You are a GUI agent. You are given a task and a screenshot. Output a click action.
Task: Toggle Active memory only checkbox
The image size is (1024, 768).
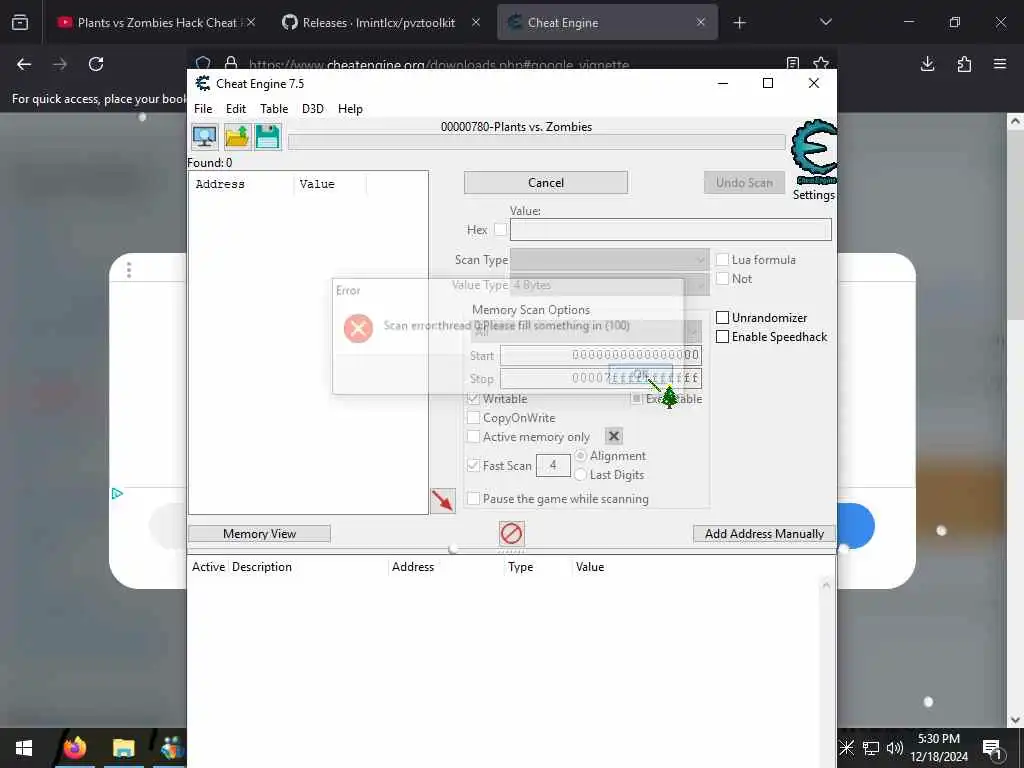[x=473, y=436]
